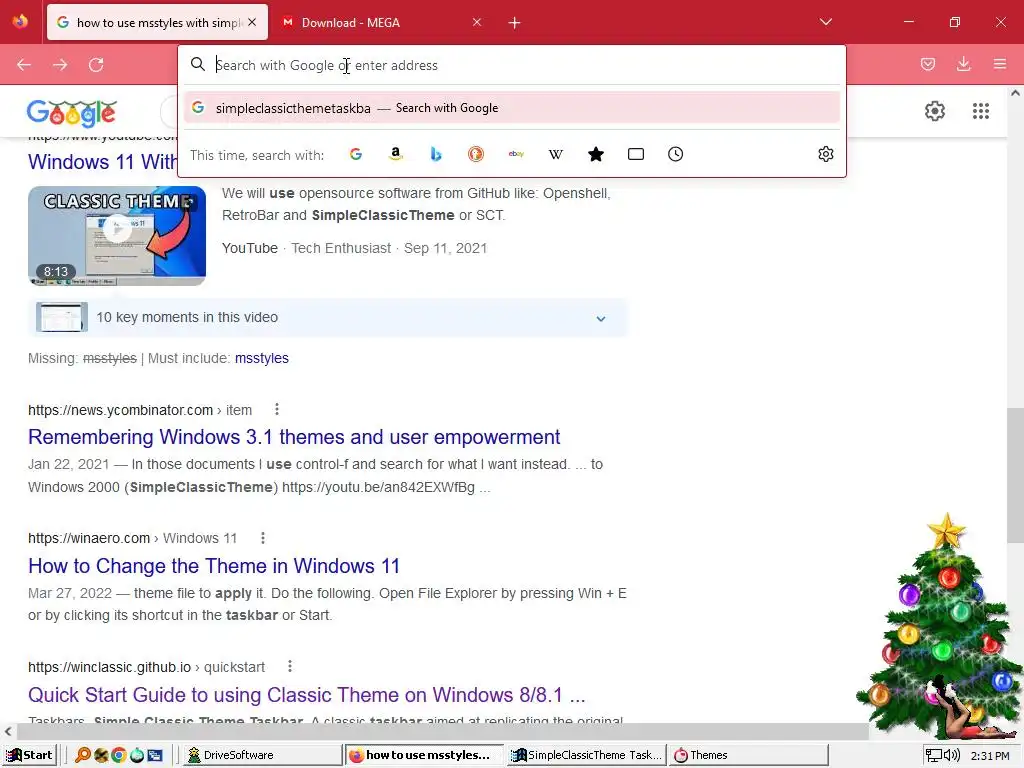Viewport: 1024px width, 768px height.
Task: Switch to Download - MEGA tab
Action: (382, 22)
